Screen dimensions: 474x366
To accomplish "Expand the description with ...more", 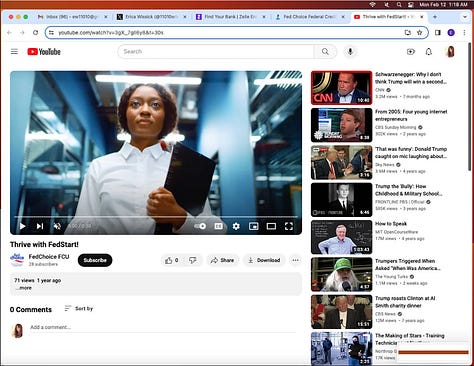I will [24, 288].
